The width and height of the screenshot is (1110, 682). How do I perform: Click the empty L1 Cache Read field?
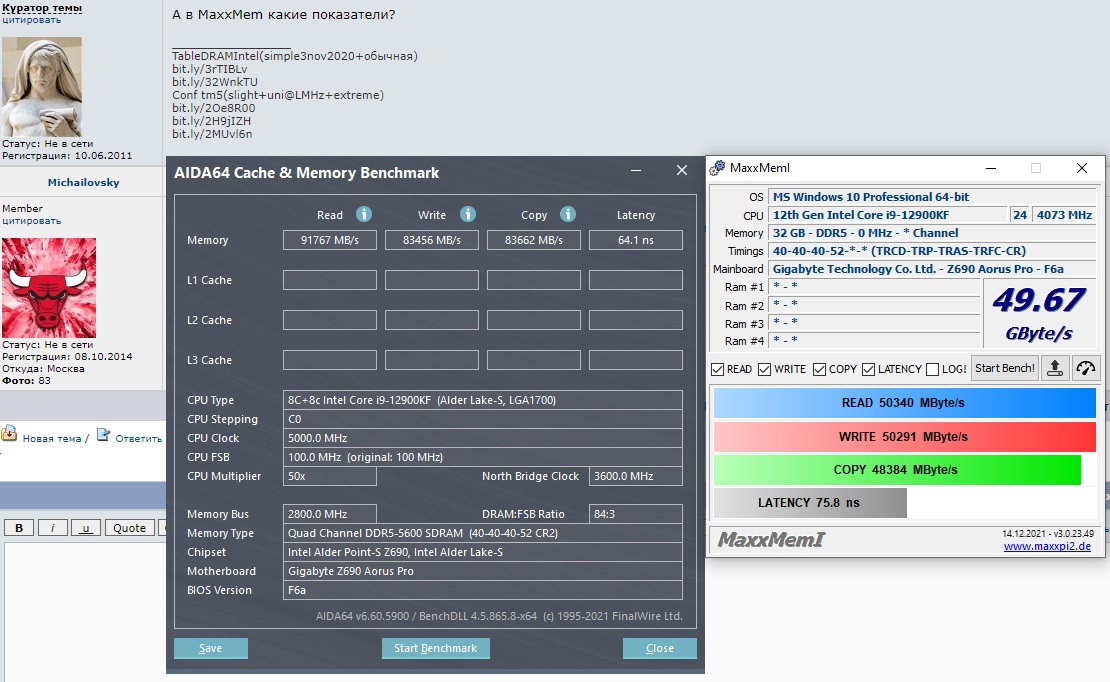pos(330,280)
